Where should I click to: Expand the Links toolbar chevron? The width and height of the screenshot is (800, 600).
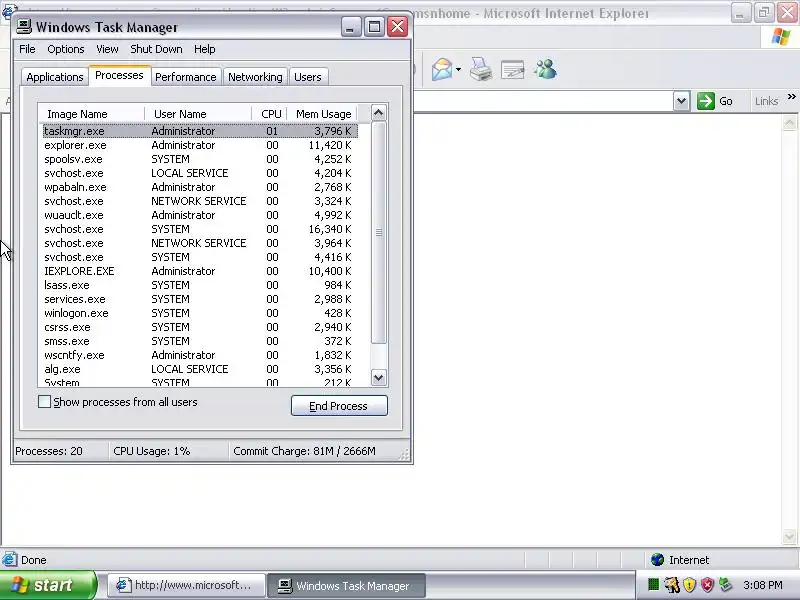click(x=791, y=96)
